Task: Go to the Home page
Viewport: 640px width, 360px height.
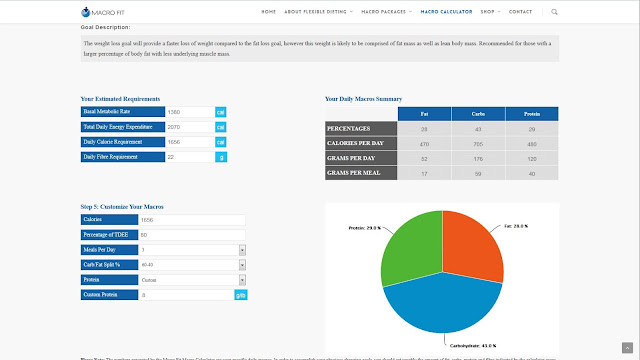Action: [x=269, y=12]
